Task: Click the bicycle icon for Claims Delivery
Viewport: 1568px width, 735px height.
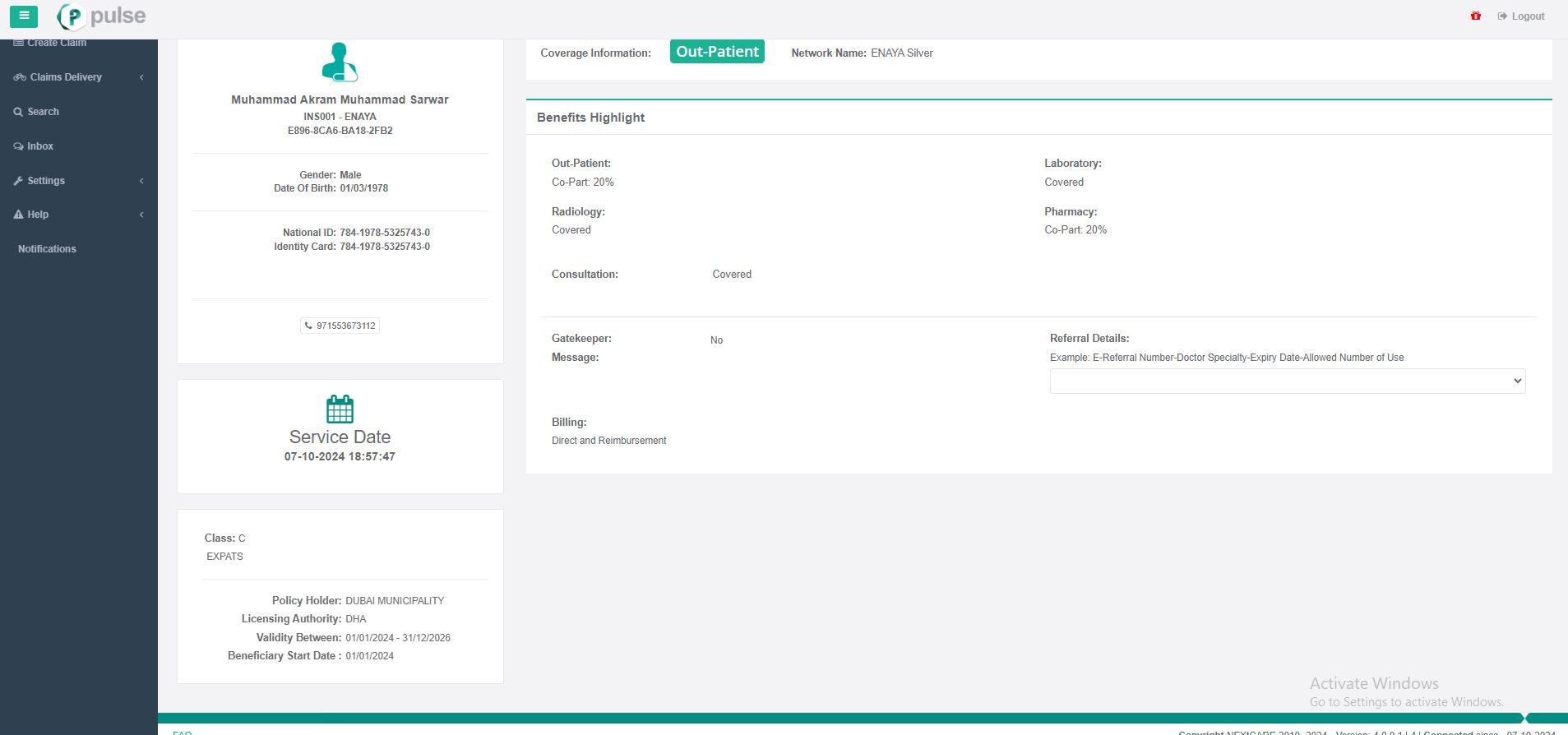Action: tap(20, 77)
